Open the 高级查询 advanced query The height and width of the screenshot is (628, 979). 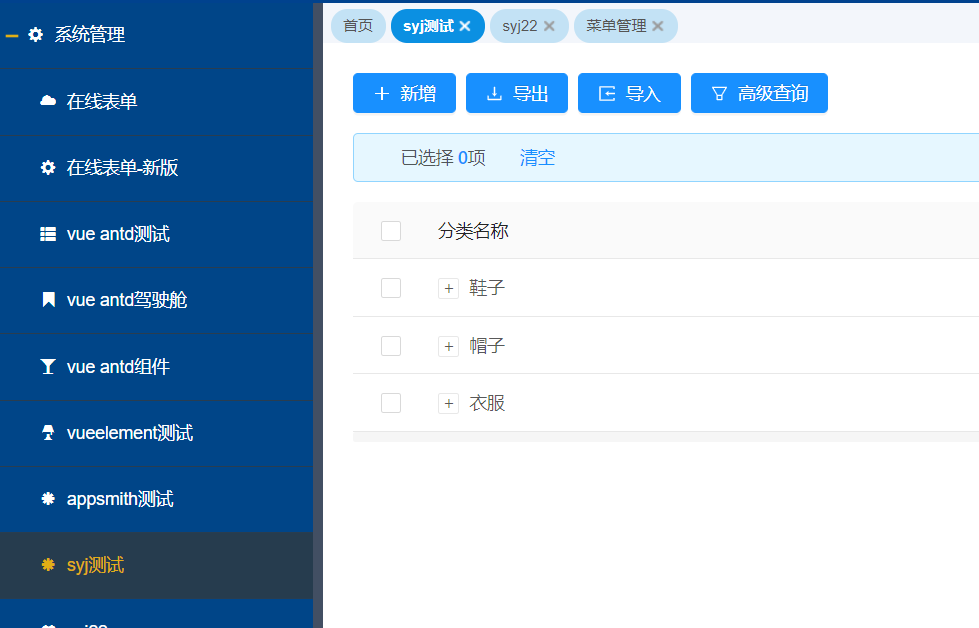coord(759,93)
